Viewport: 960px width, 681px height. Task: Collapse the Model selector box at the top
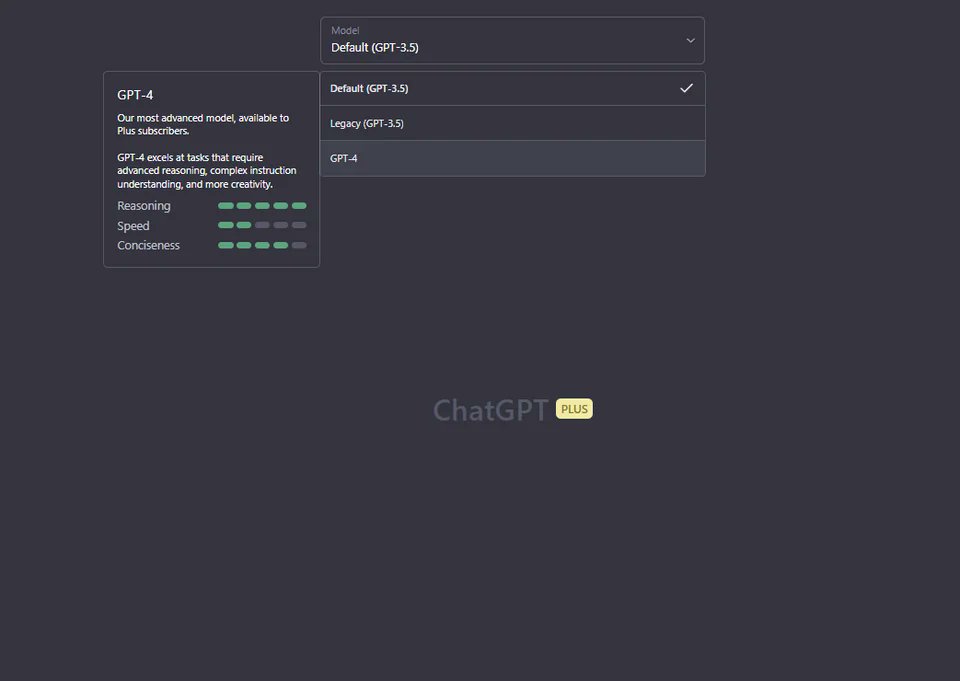(x=511, y=41)
